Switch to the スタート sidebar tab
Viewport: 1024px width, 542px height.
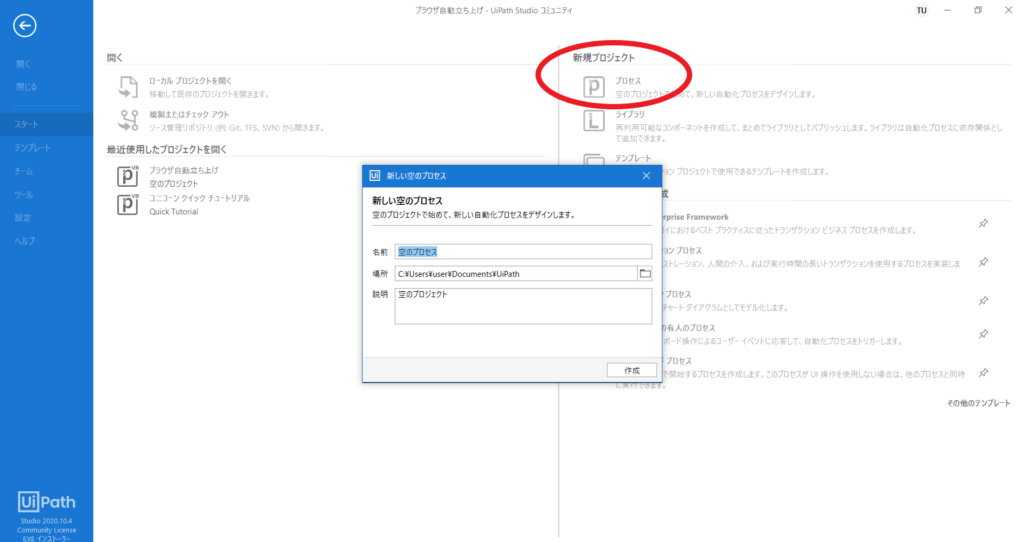click(46, 124)
